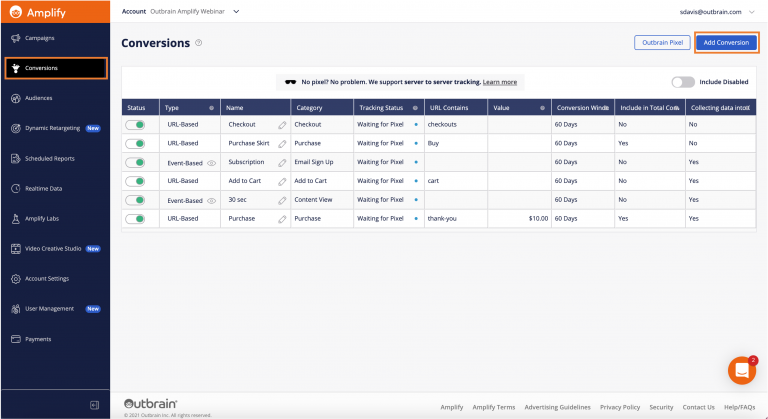Viewport: 768px width, 419px height.
Task: Click the New badge beside User Management
Action: pos(93,309)
